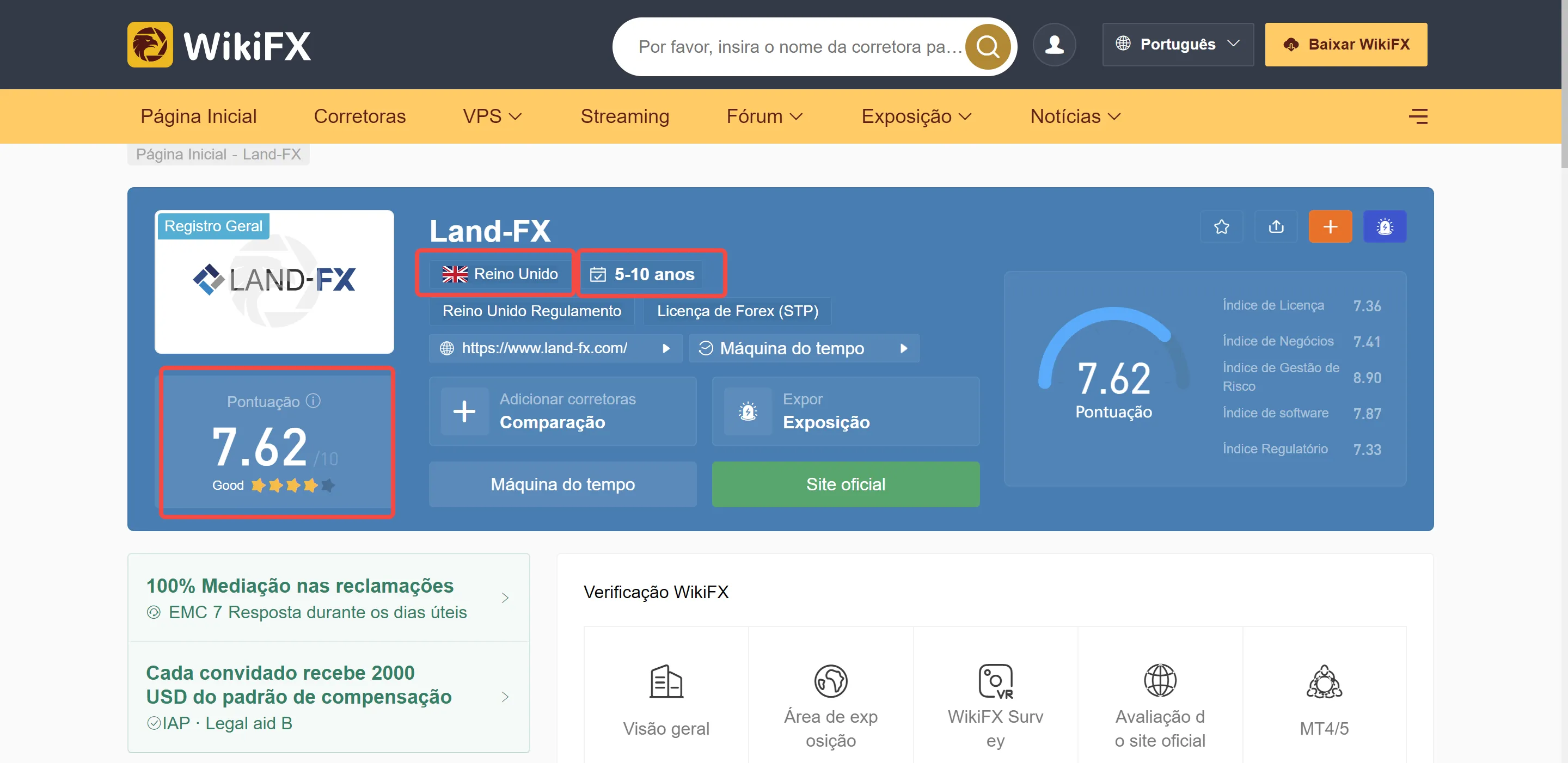
Task: Click the Land-FX broker logo thumbnail
Action: click(274, 281)
